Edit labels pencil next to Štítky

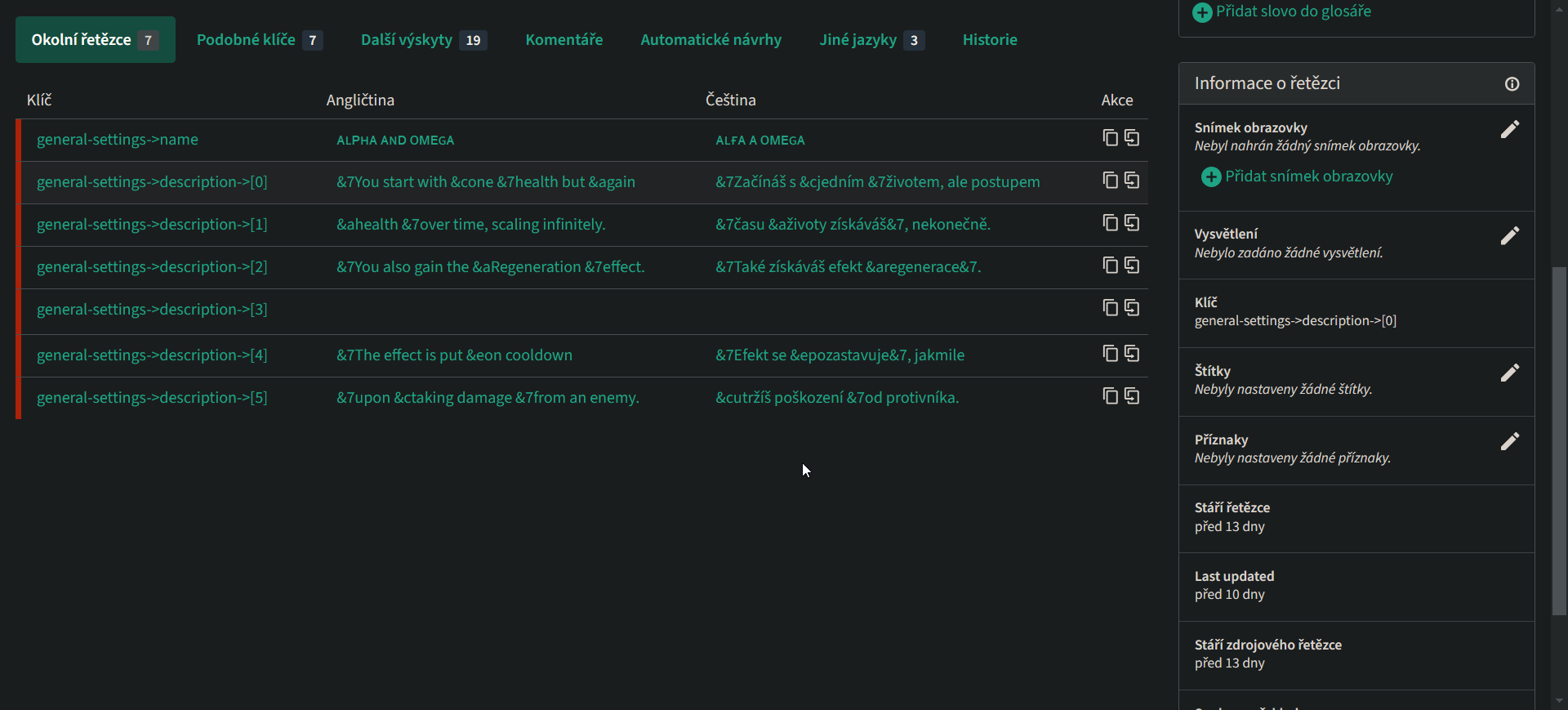click(1510, 373)
